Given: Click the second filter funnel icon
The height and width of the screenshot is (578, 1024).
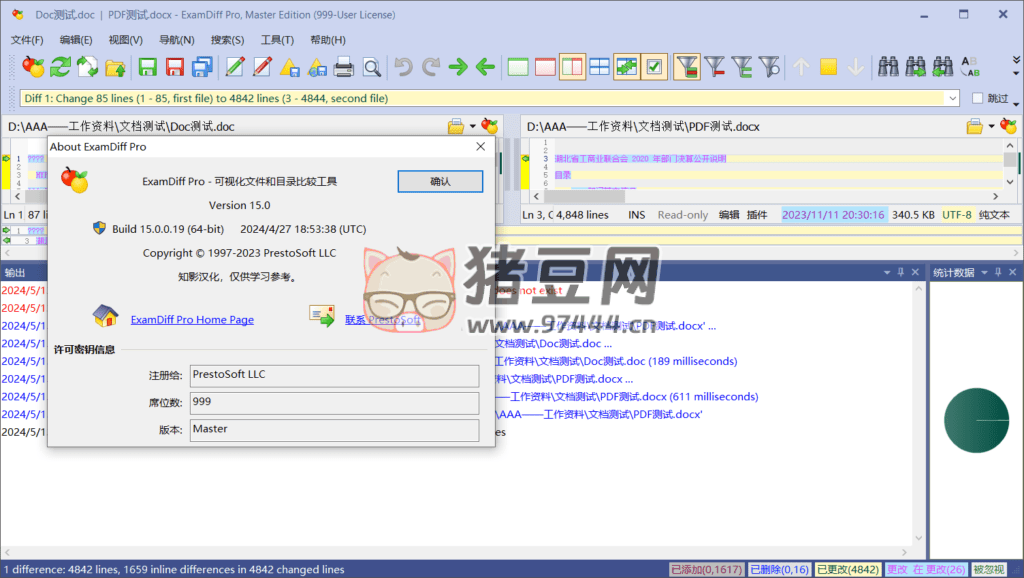Looking at the screenshot, I should [x=714, y=67].
